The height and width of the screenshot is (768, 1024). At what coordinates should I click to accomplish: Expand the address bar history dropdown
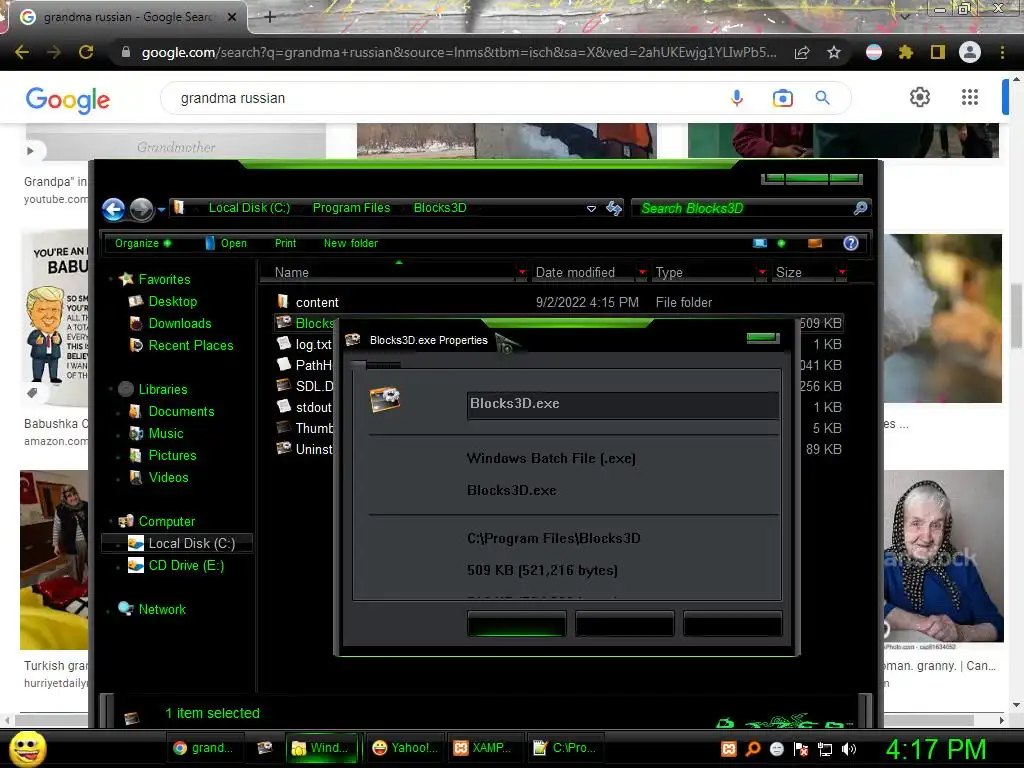[x=591, y=209]
